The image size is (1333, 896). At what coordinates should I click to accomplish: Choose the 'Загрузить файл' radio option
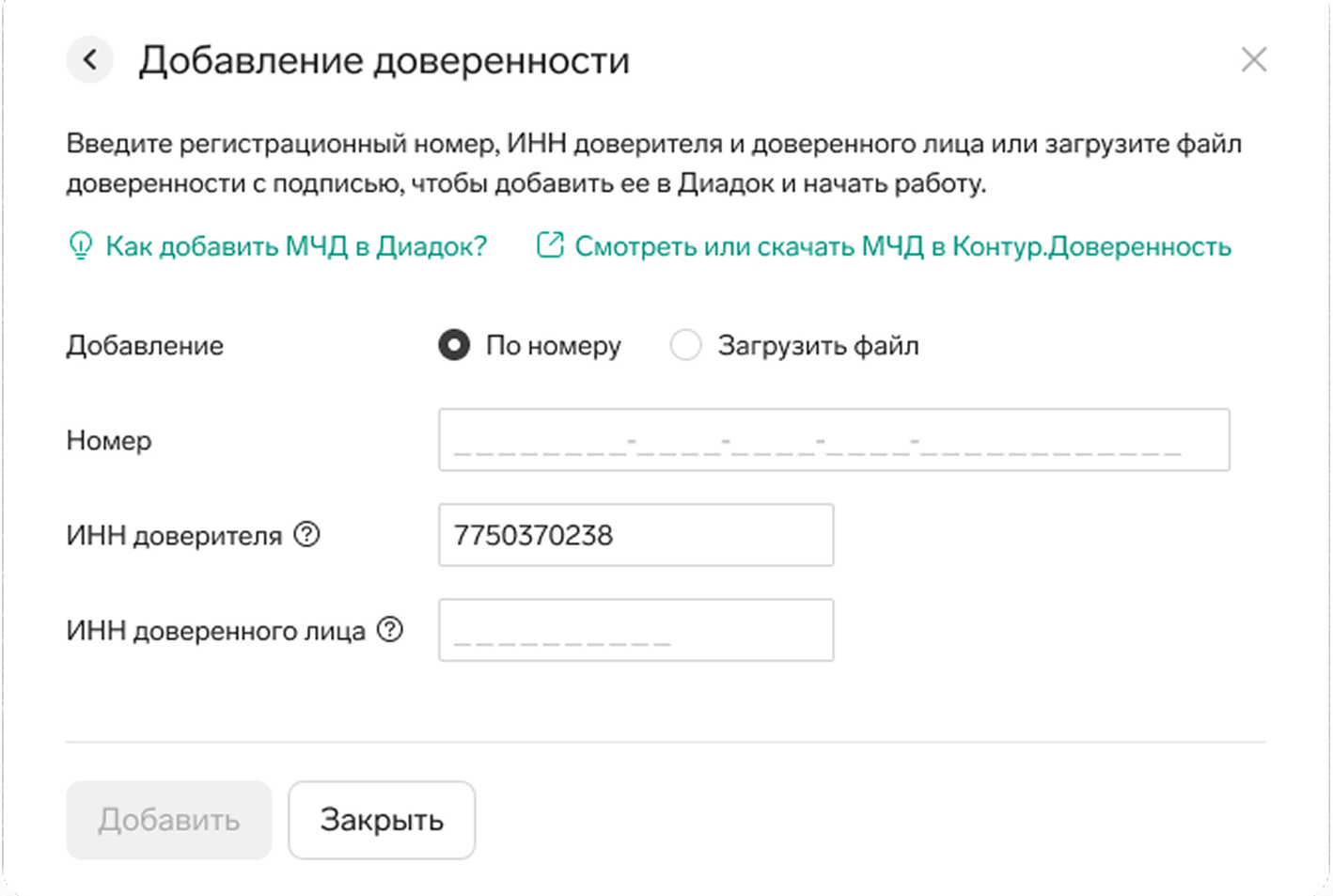[x=685, y=345]
